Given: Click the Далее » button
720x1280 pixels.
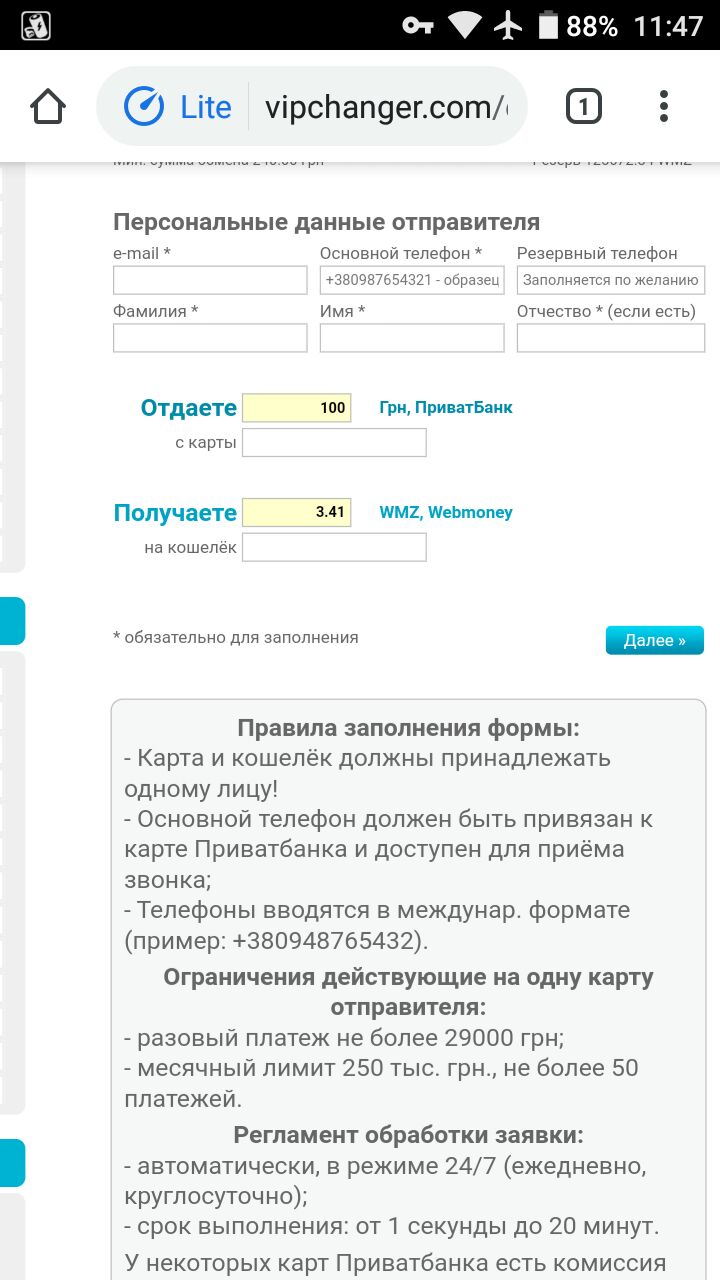Looking at the screenshot, I should (x=655, y=640).
